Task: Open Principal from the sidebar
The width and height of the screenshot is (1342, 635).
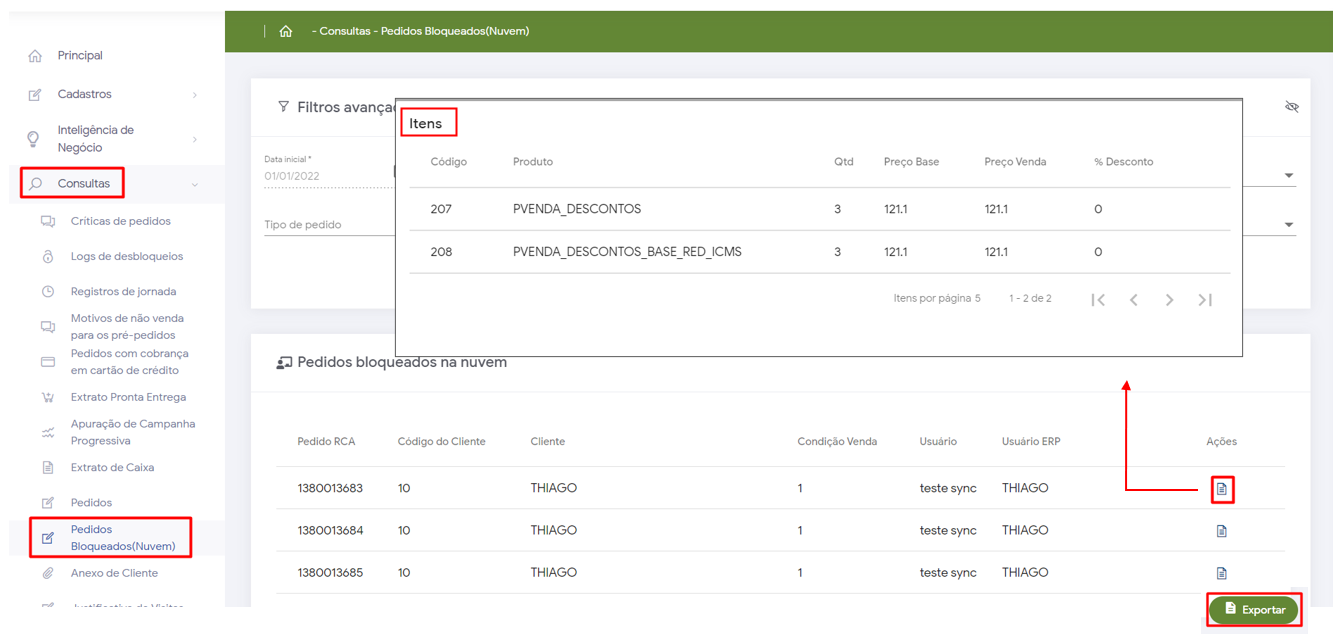Action: 80,56
